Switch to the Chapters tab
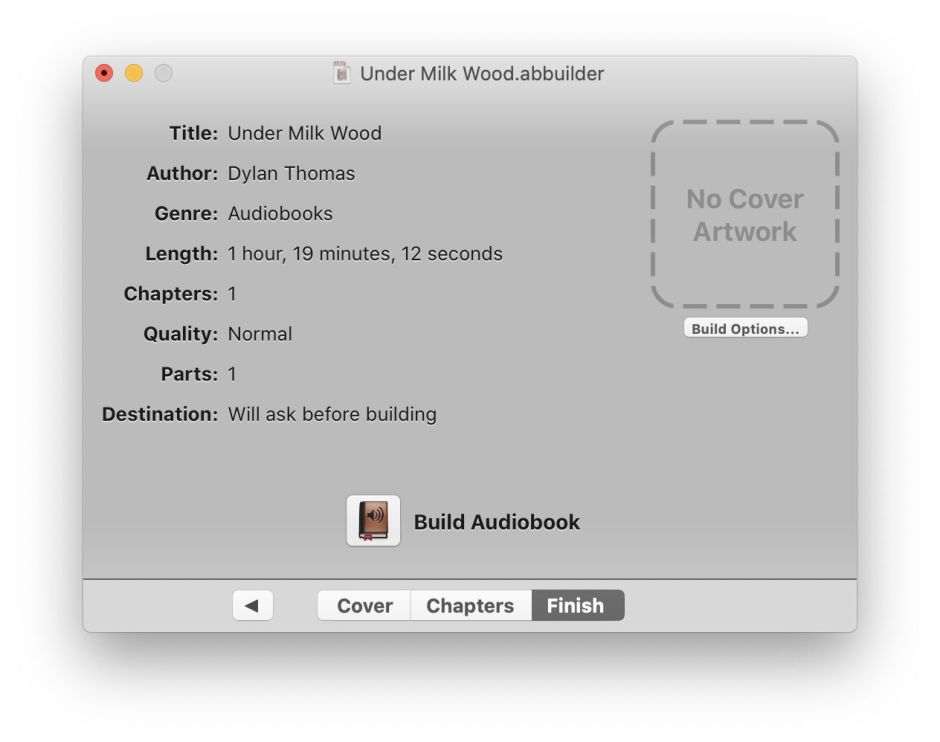940x742 pixels. (470, 605)
